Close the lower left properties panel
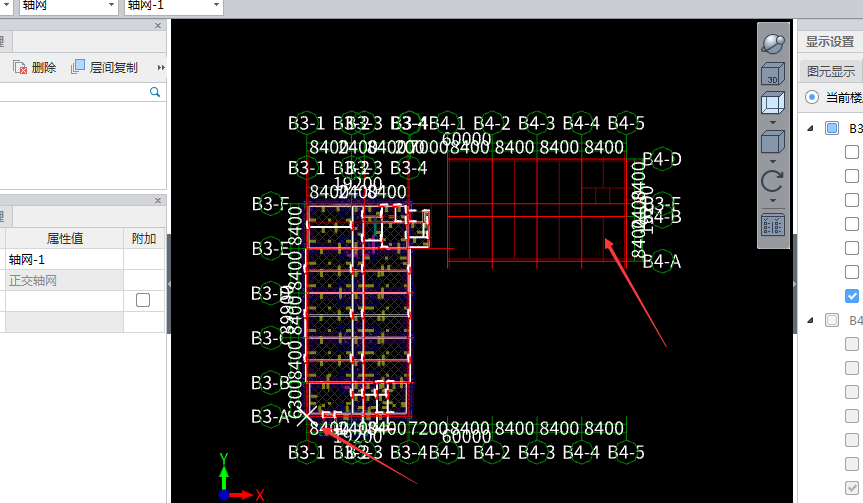 (x=158, y=200)
